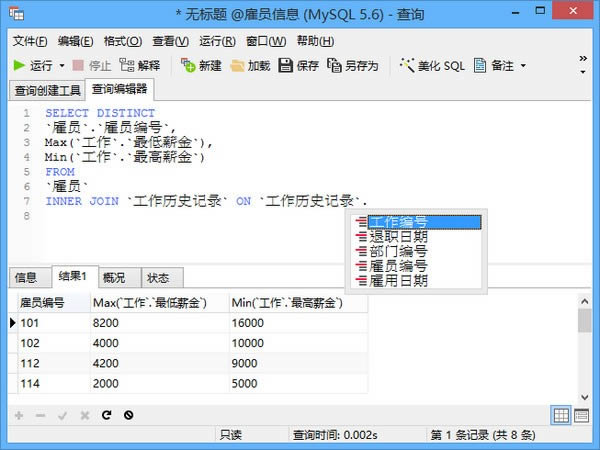
Task: Click the SELECT DISTINCT keyword in editor
Action: [100, 113]
